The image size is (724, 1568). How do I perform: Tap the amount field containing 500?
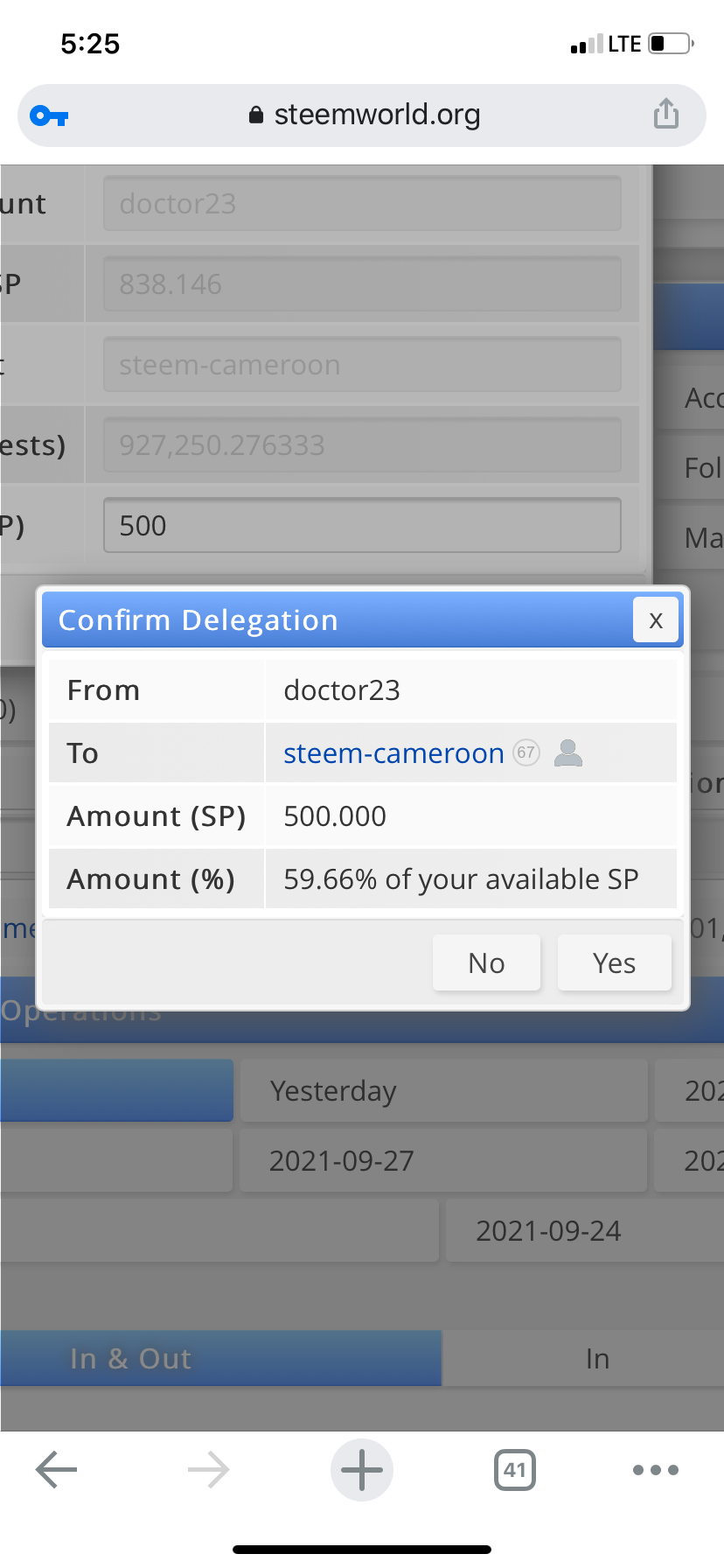coord(362,525)
